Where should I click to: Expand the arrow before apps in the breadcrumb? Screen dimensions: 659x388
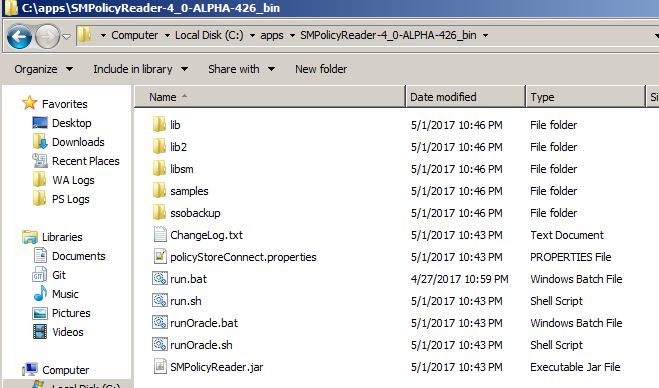[x=253, y=35]
